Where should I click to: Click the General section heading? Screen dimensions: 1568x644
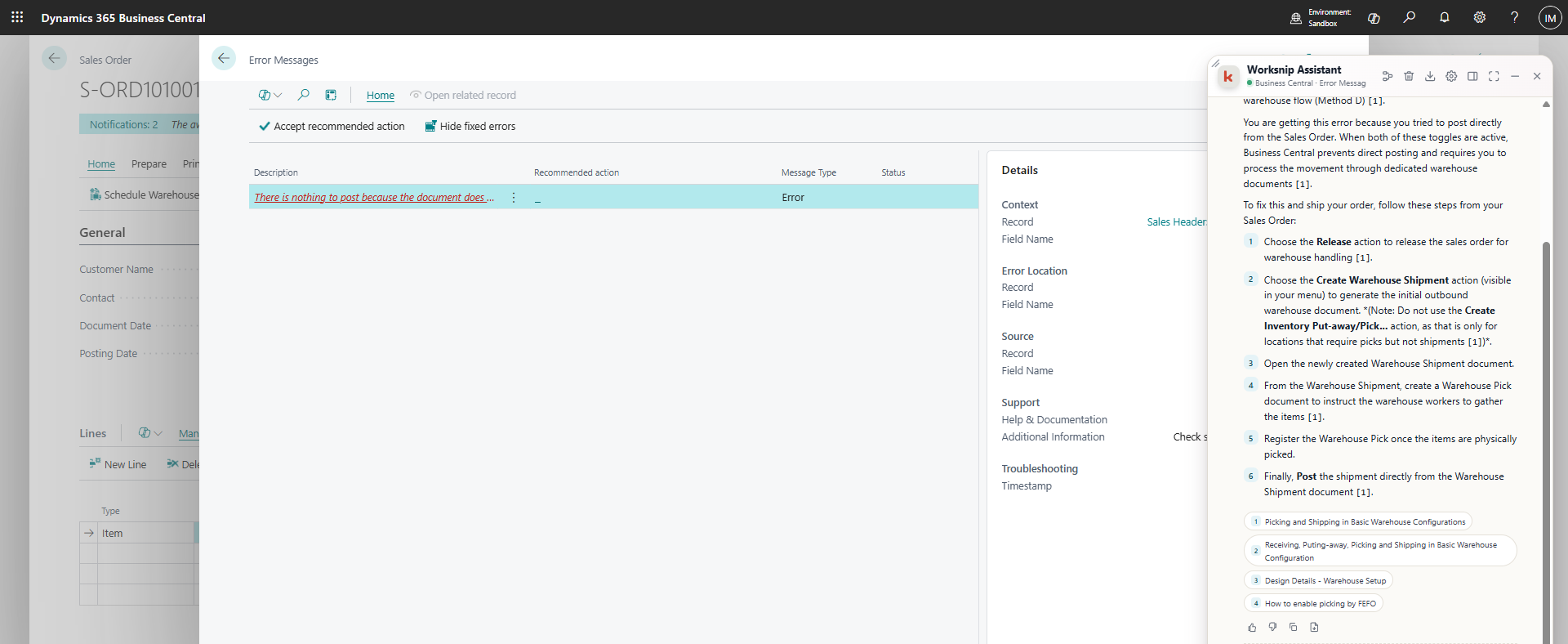click(x=102, y=233)
